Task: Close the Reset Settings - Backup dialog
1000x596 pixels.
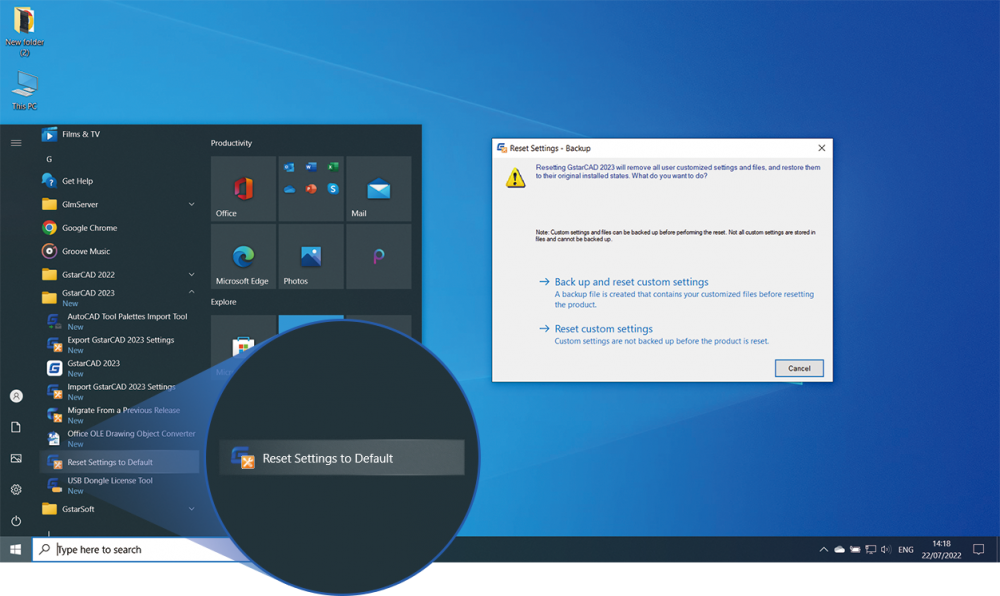Action: (x=821, y=148)
